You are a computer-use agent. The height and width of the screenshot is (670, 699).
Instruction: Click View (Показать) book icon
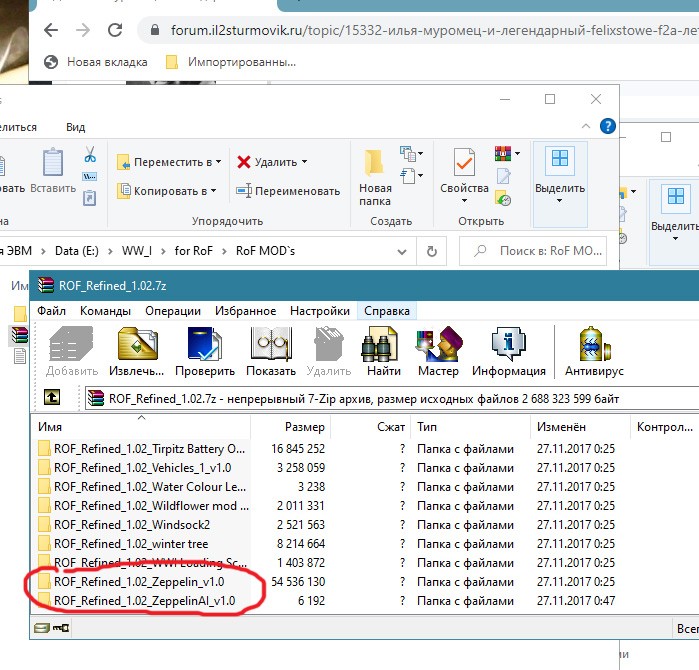pos(271,344)
